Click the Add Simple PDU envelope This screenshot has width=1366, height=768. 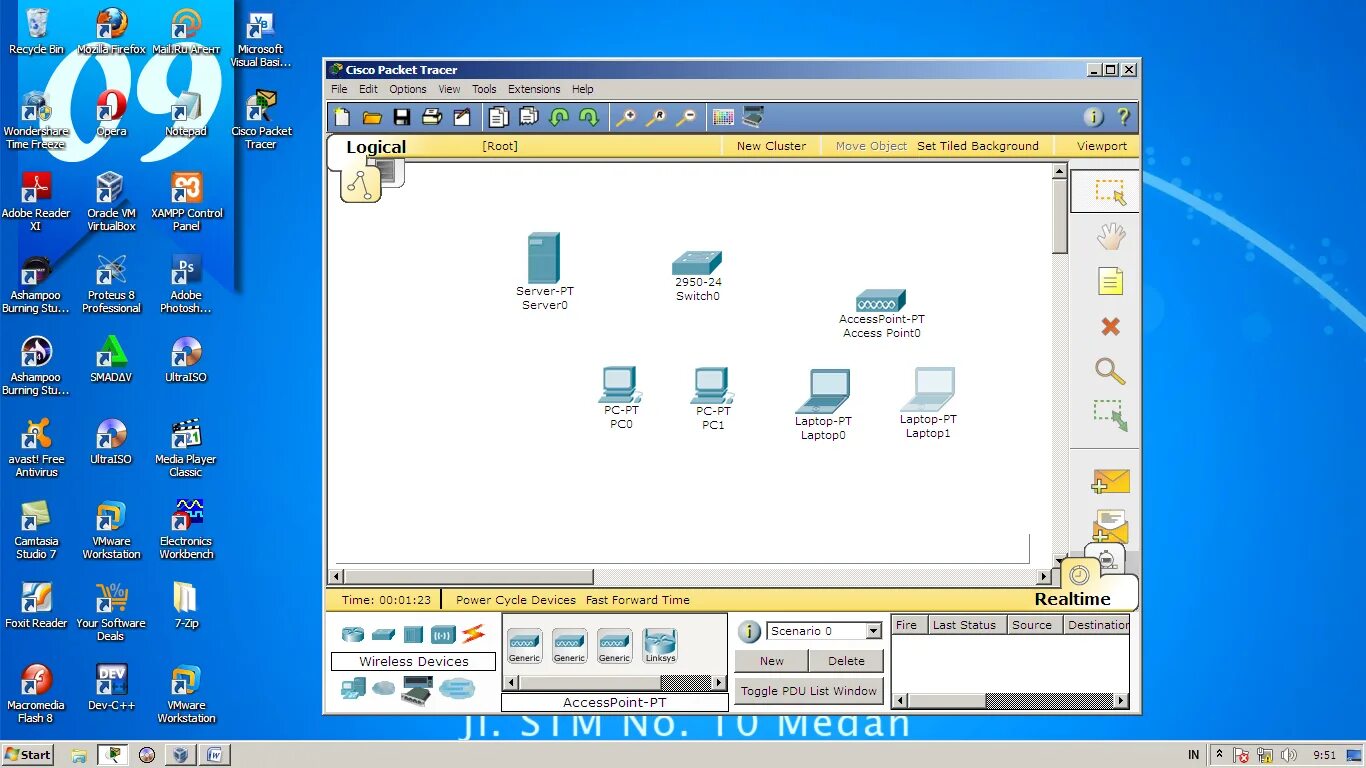(1110, 482)
